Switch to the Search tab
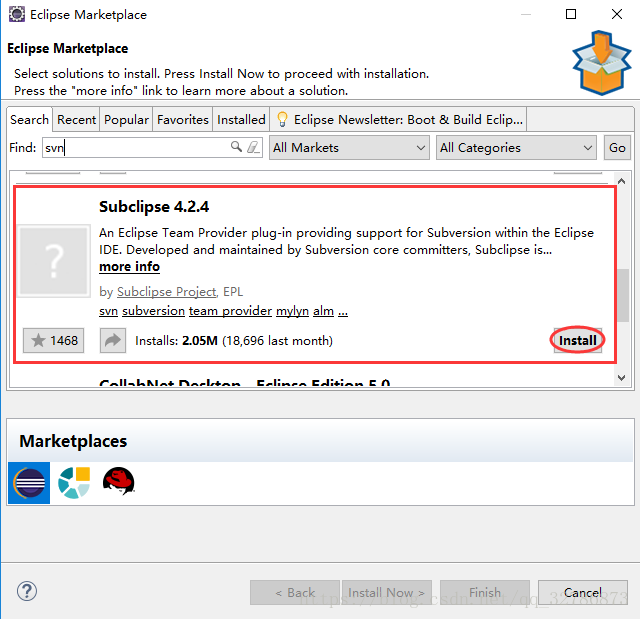The image size is (640, 619). pyautogui.click(x=29, y=120)
